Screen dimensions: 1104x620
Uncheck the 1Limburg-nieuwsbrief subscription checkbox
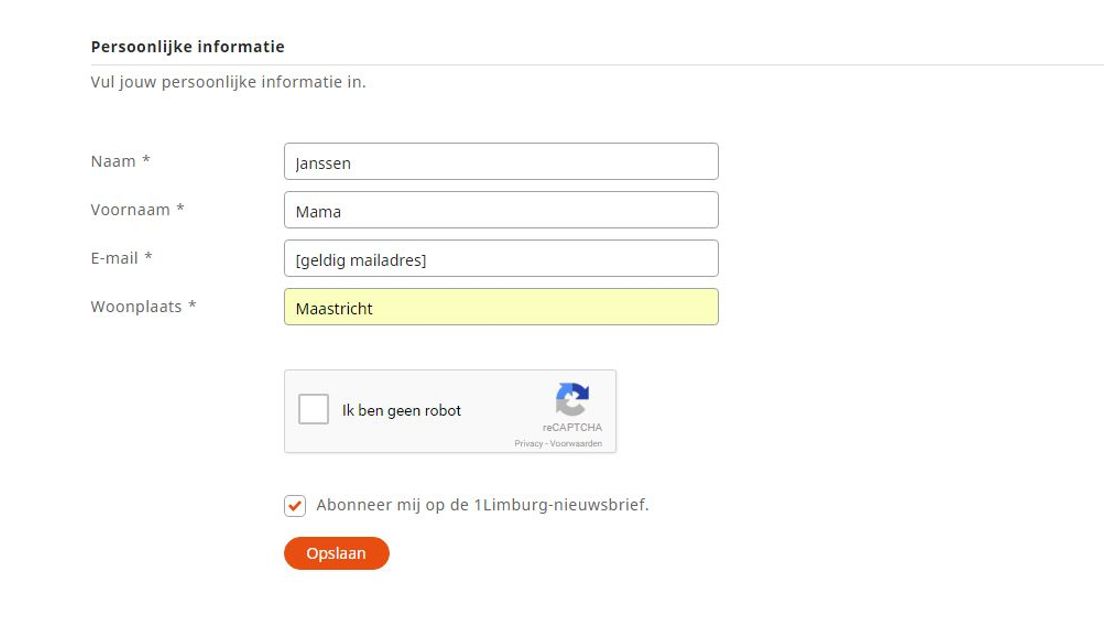coord(295,505)
